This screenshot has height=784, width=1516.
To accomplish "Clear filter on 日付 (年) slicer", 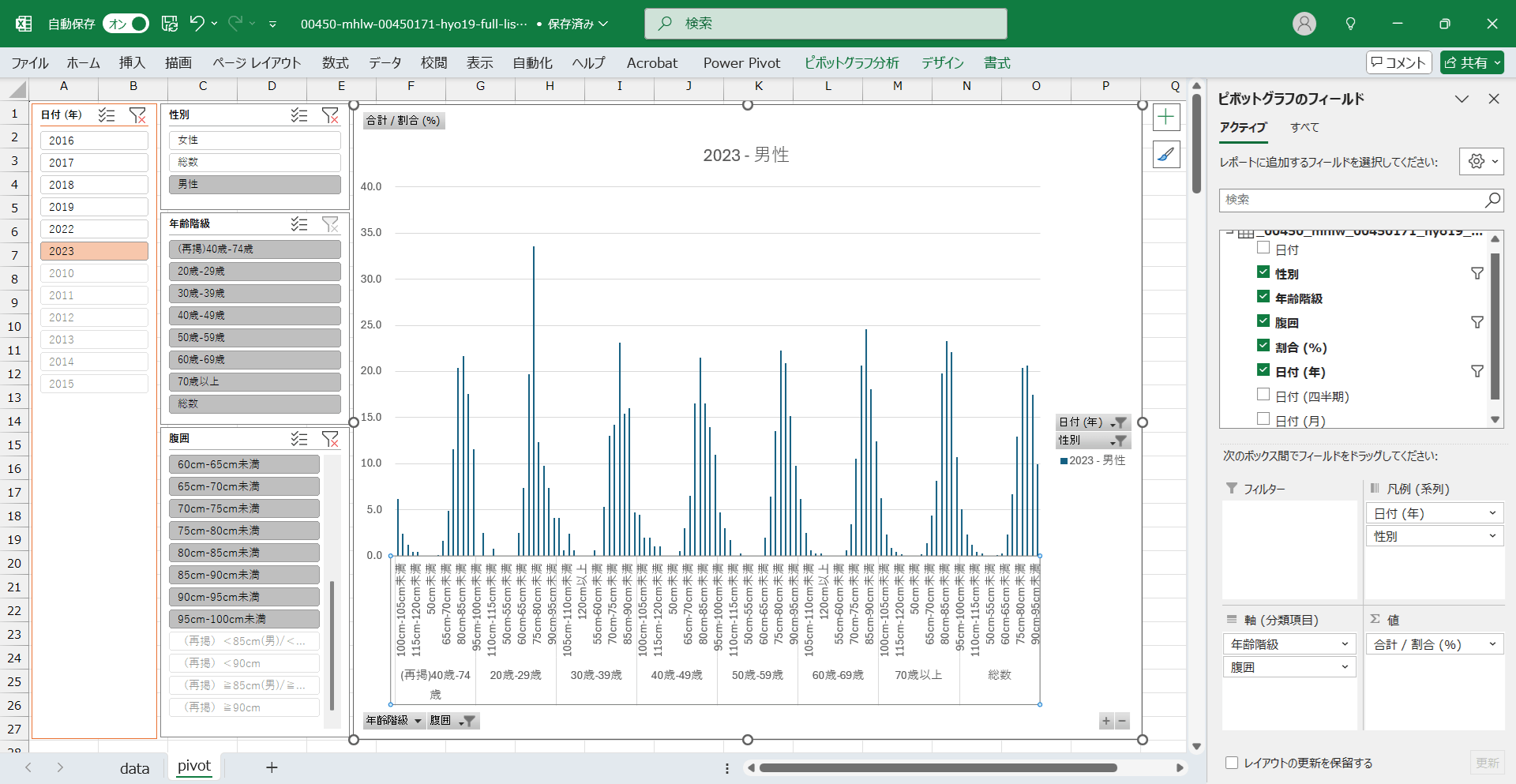I will pos(137,115).
